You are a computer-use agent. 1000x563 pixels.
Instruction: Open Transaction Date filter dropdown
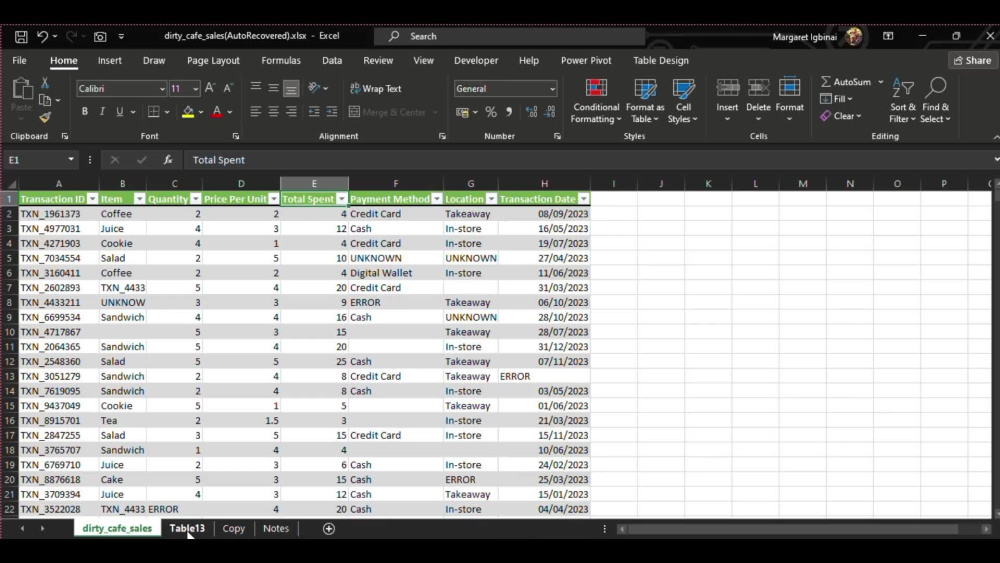pyautogui.click(x=584, y=199)
